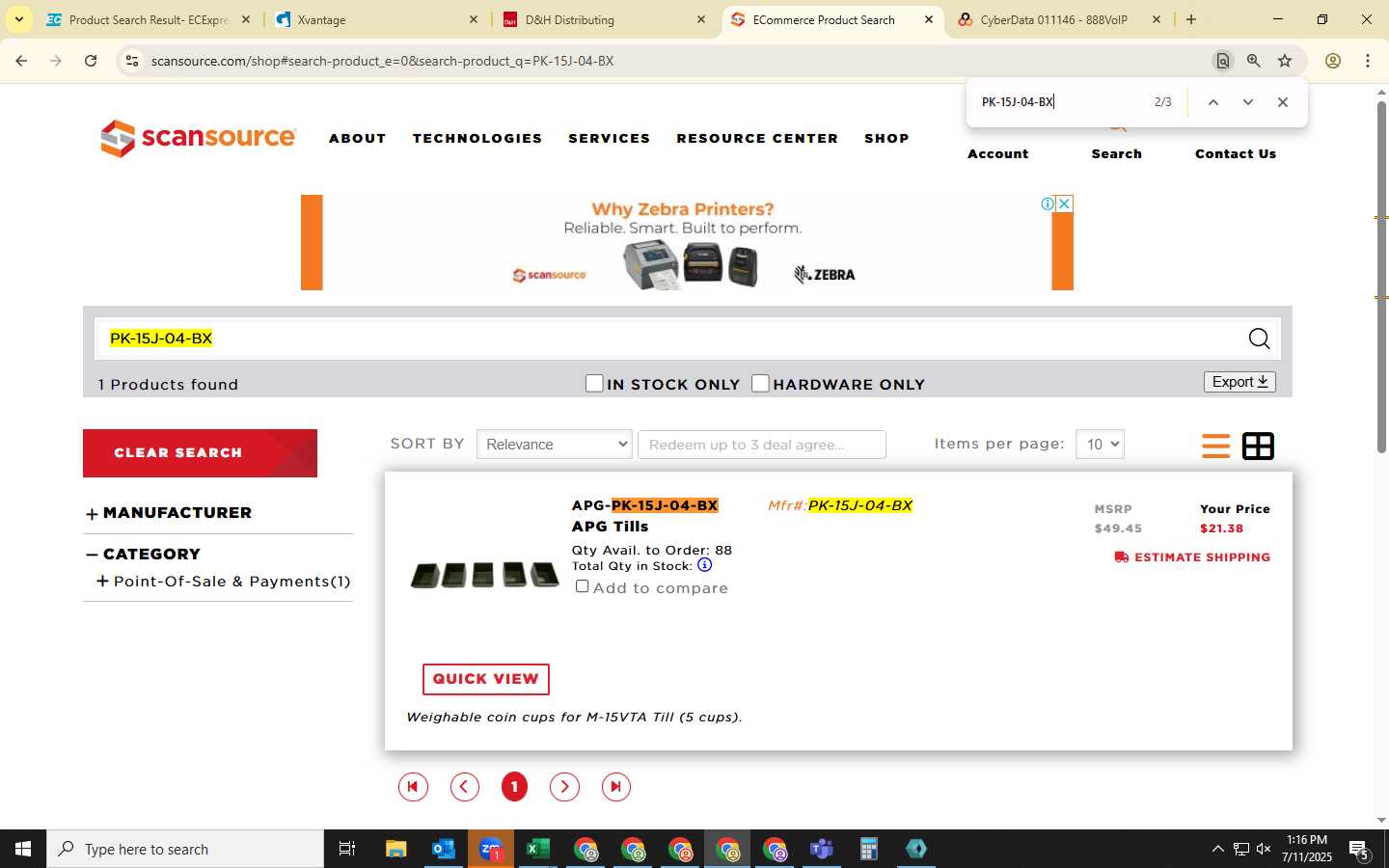Click the deal agreement redeem field

[762, 445]
